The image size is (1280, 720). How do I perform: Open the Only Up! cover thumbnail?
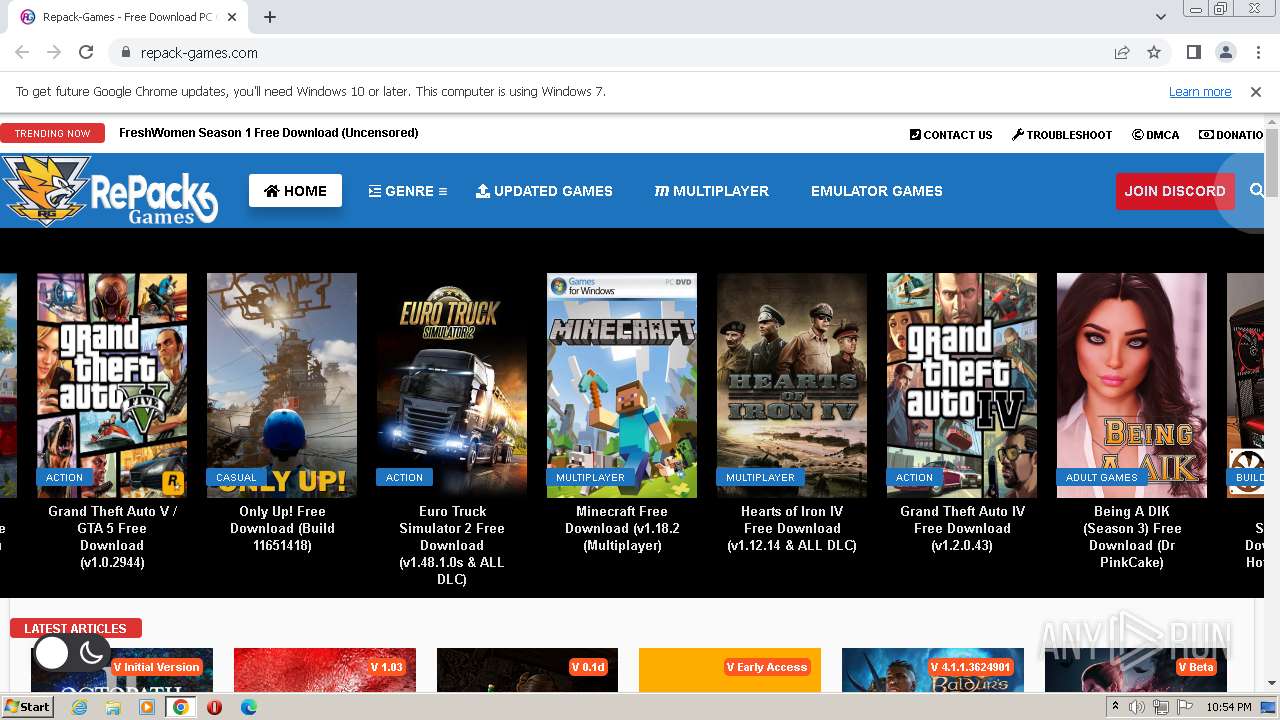point(282,385)
